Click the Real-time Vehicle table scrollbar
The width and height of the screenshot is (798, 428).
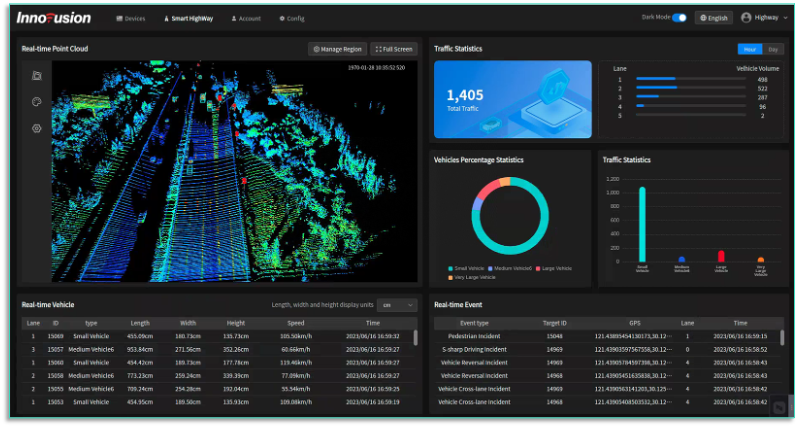415,338
